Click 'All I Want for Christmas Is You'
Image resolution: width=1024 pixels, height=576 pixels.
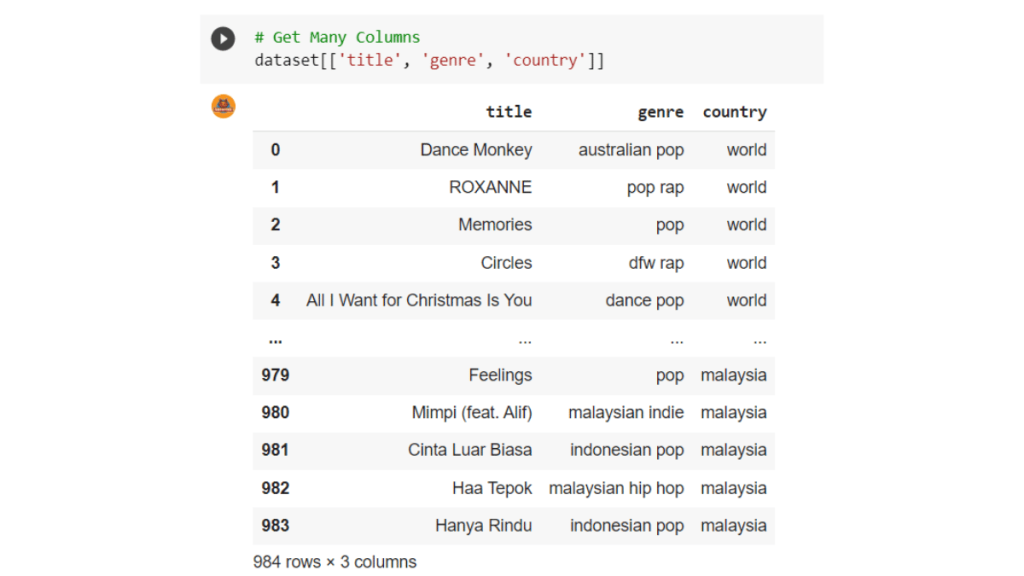click(418, 300)
